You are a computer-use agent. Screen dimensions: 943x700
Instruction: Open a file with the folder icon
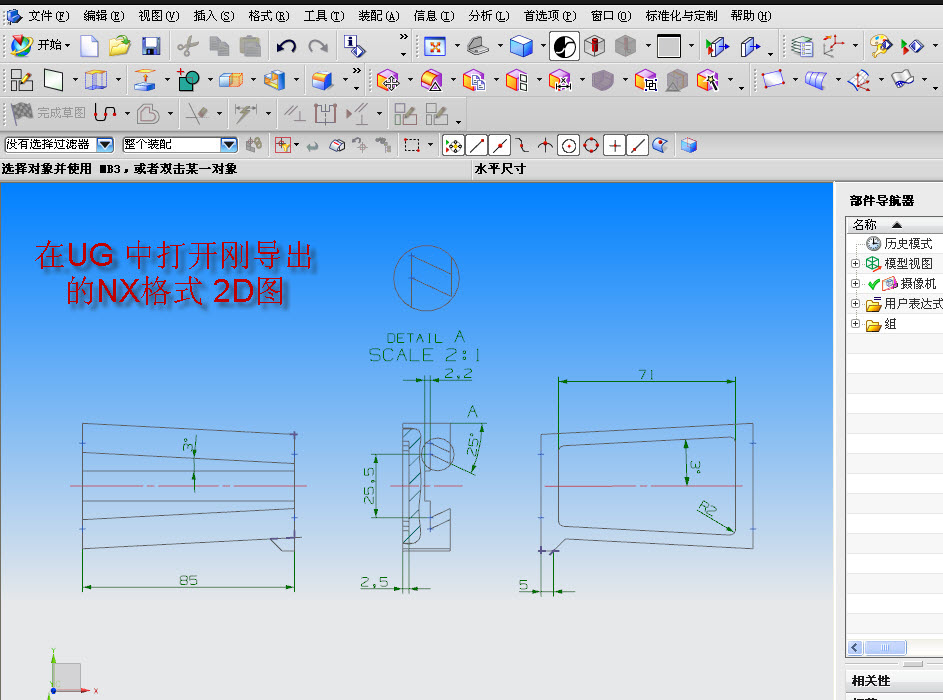(x=120, y=46)
